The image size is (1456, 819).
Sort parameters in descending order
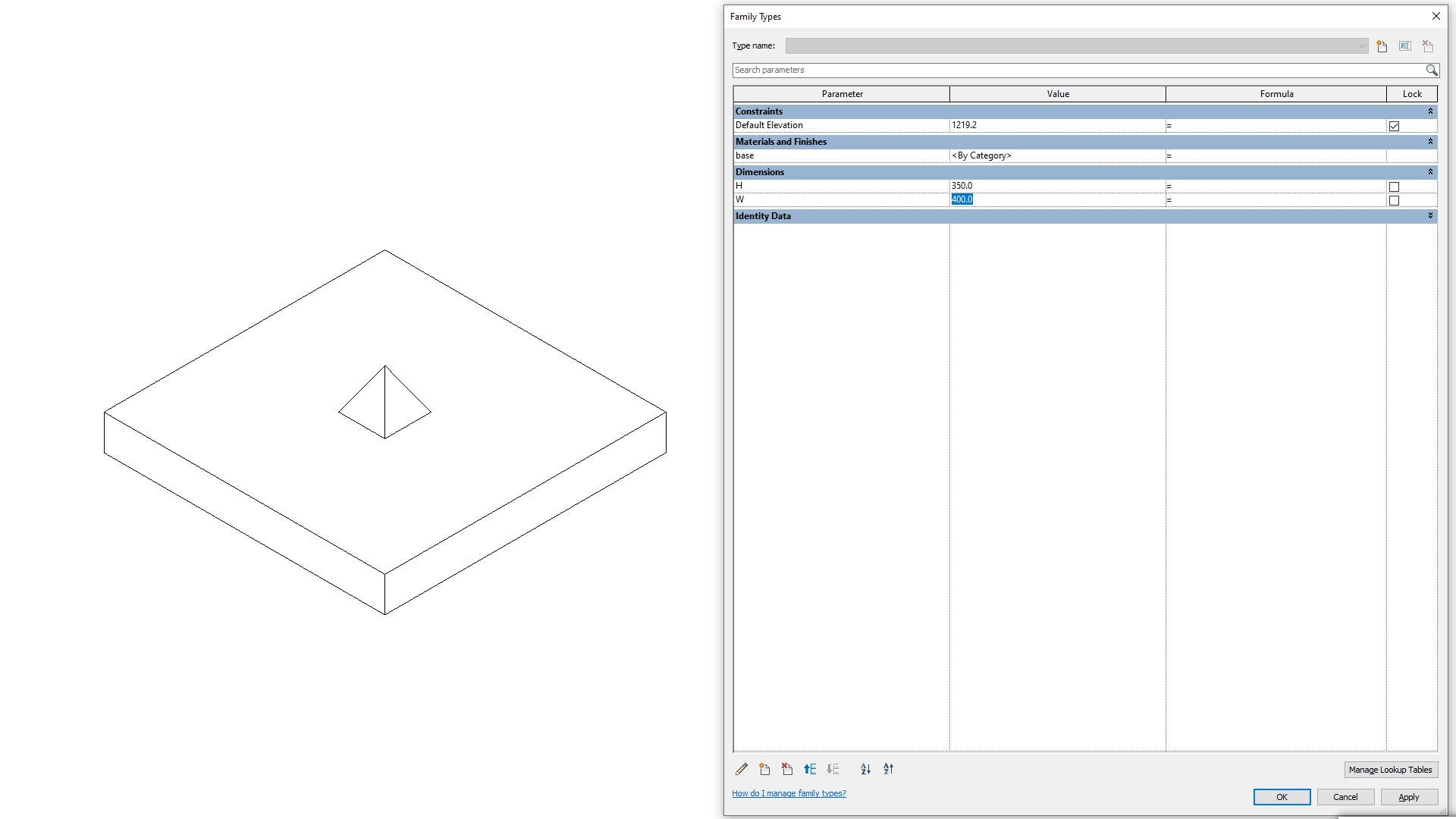888,769
